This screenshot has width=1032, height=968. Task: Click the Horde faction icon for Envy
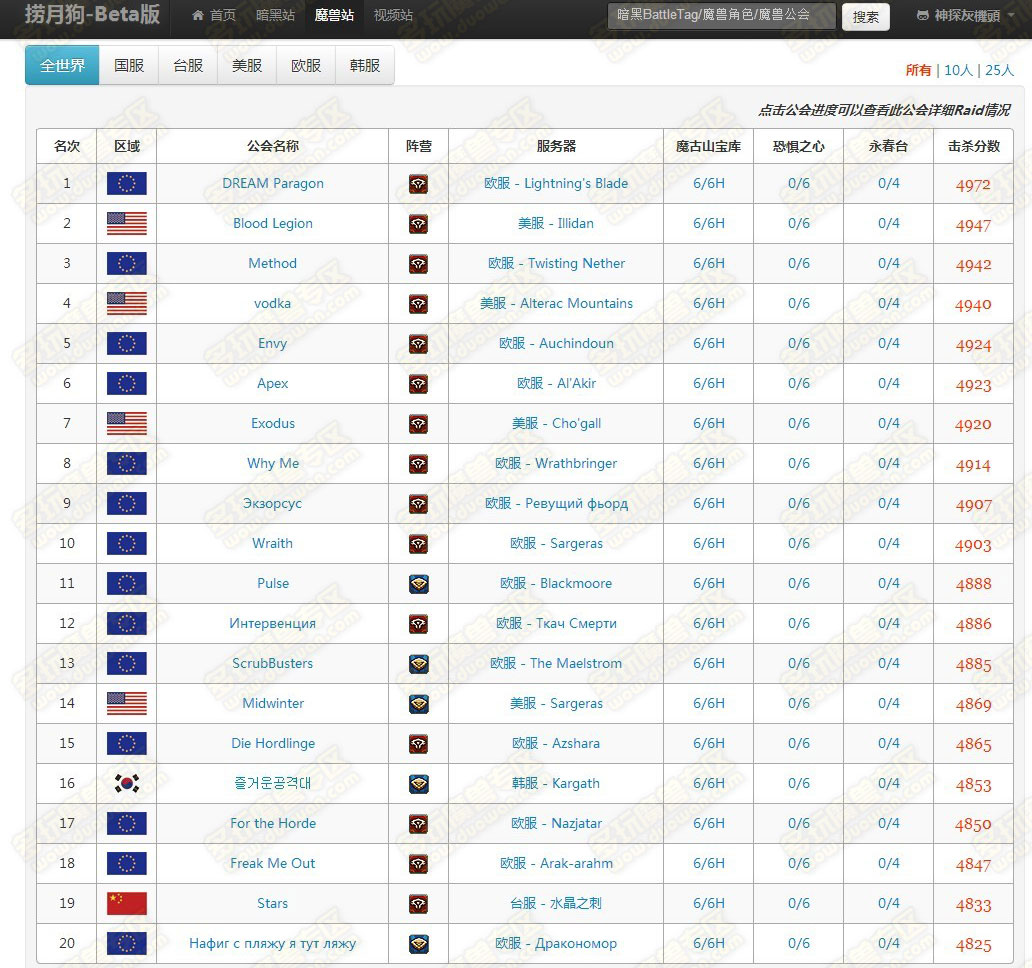(419, 344)
